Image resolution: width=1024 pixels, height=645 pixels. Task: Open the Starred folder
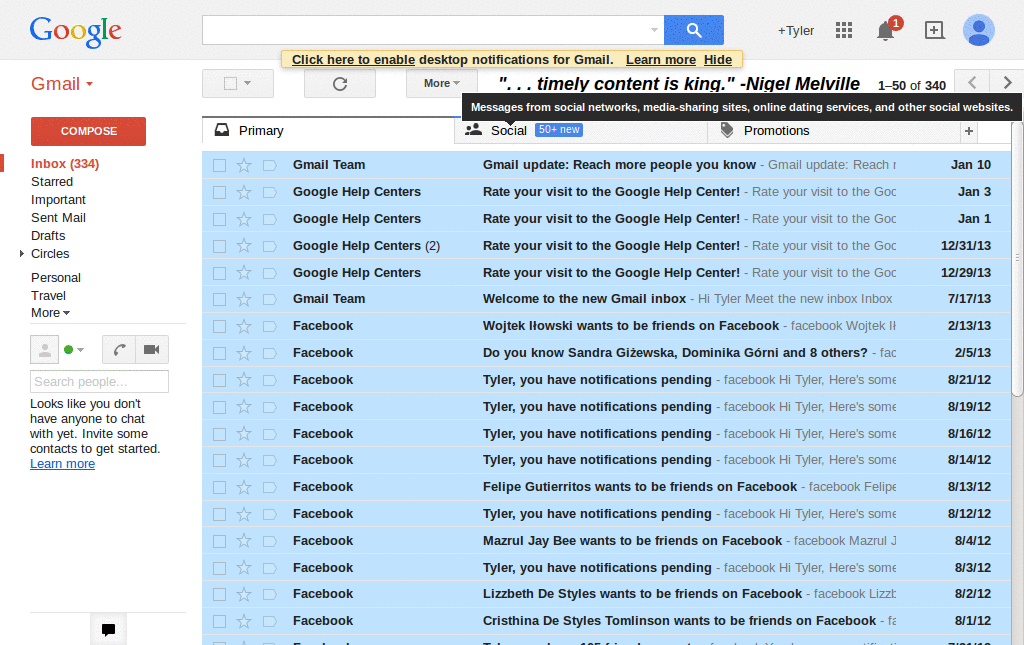[x=52, y=181]
